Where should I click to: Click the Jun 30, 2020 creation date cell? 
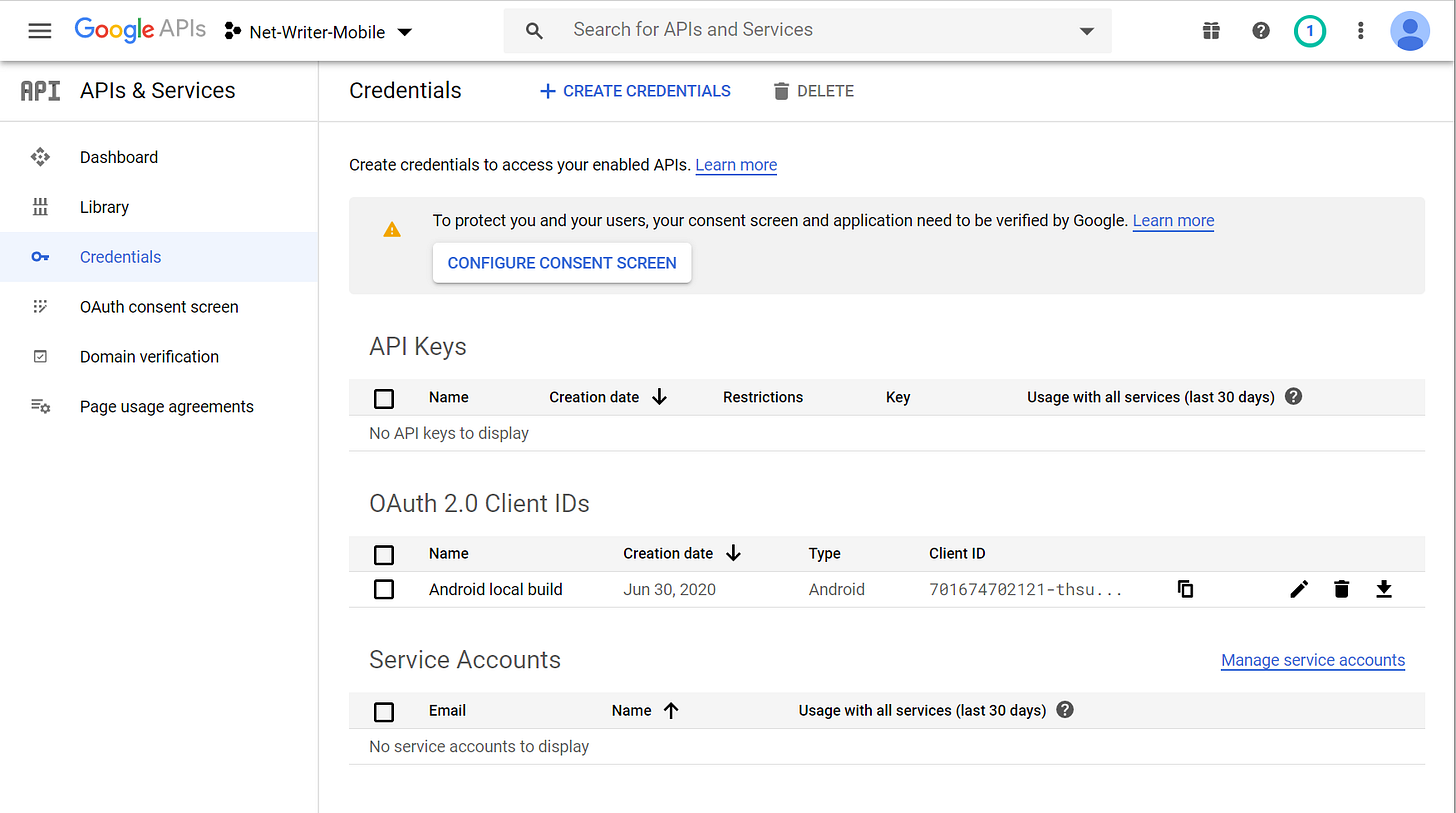tap(669, 589)
